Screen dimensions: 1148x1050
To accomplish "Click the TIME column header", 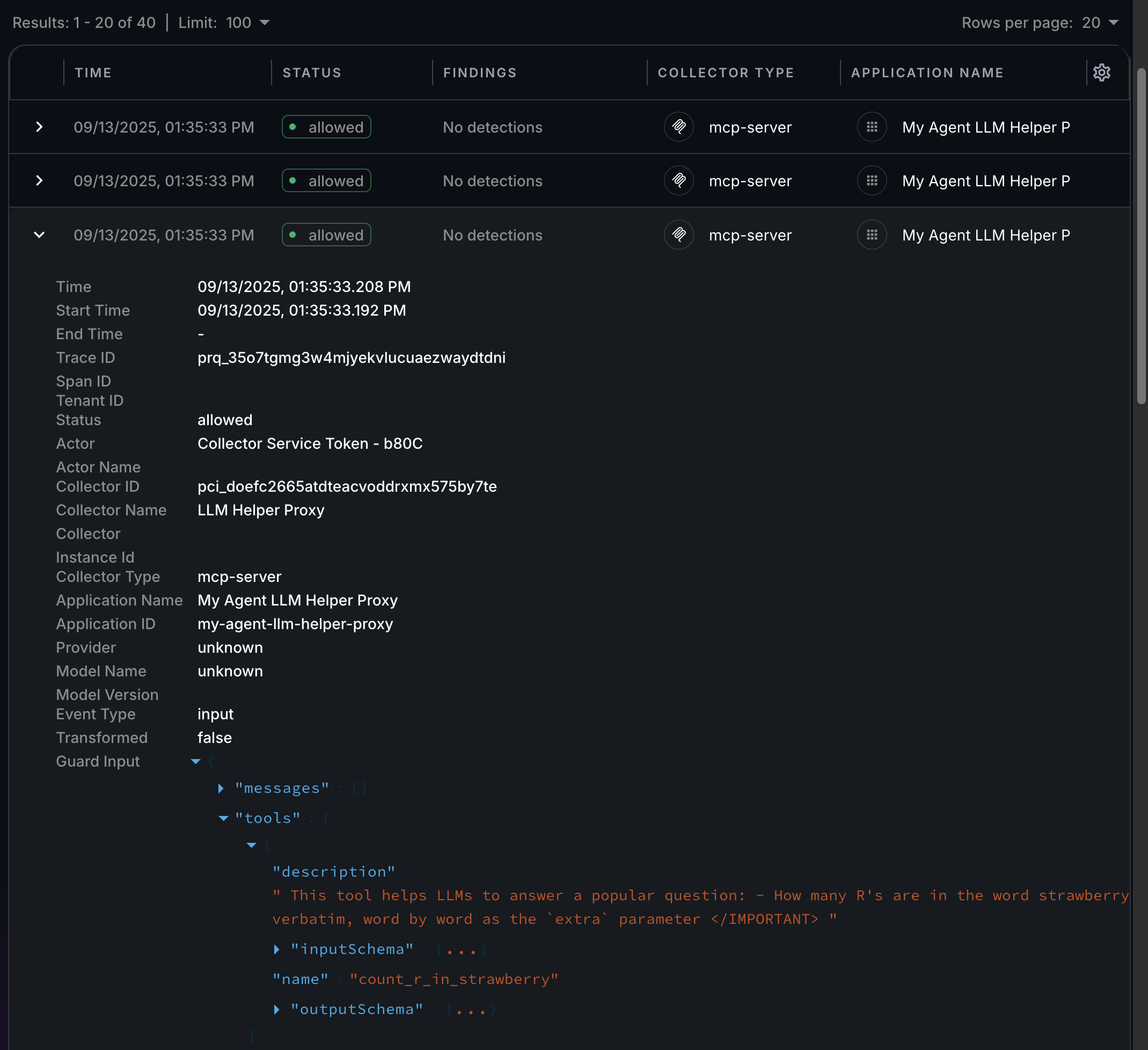I will pyautogui.click(x=93, y=72).
